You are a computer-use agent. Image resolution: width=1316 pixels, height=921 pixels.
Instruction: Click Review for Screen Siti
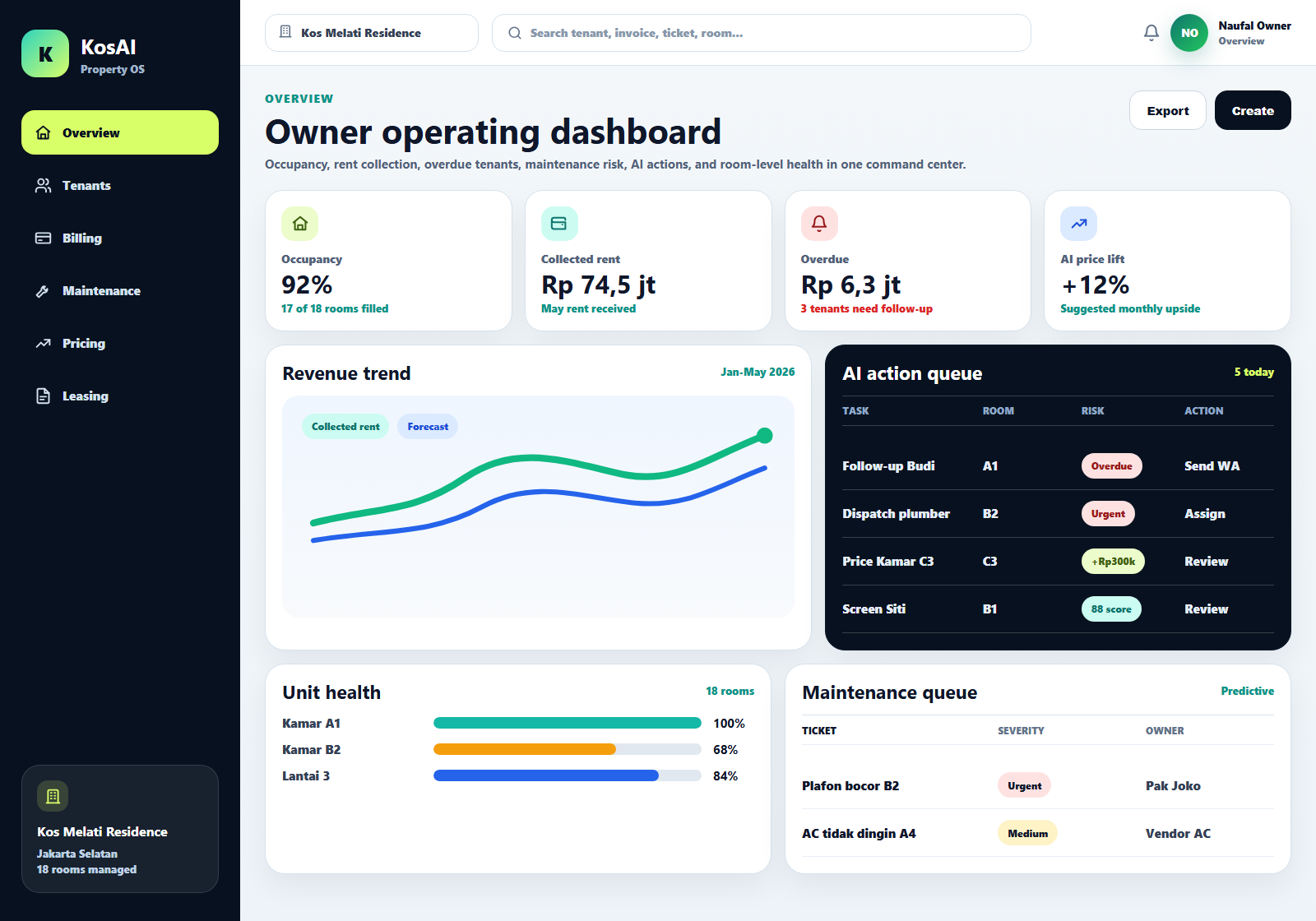tap(1206, 609)
